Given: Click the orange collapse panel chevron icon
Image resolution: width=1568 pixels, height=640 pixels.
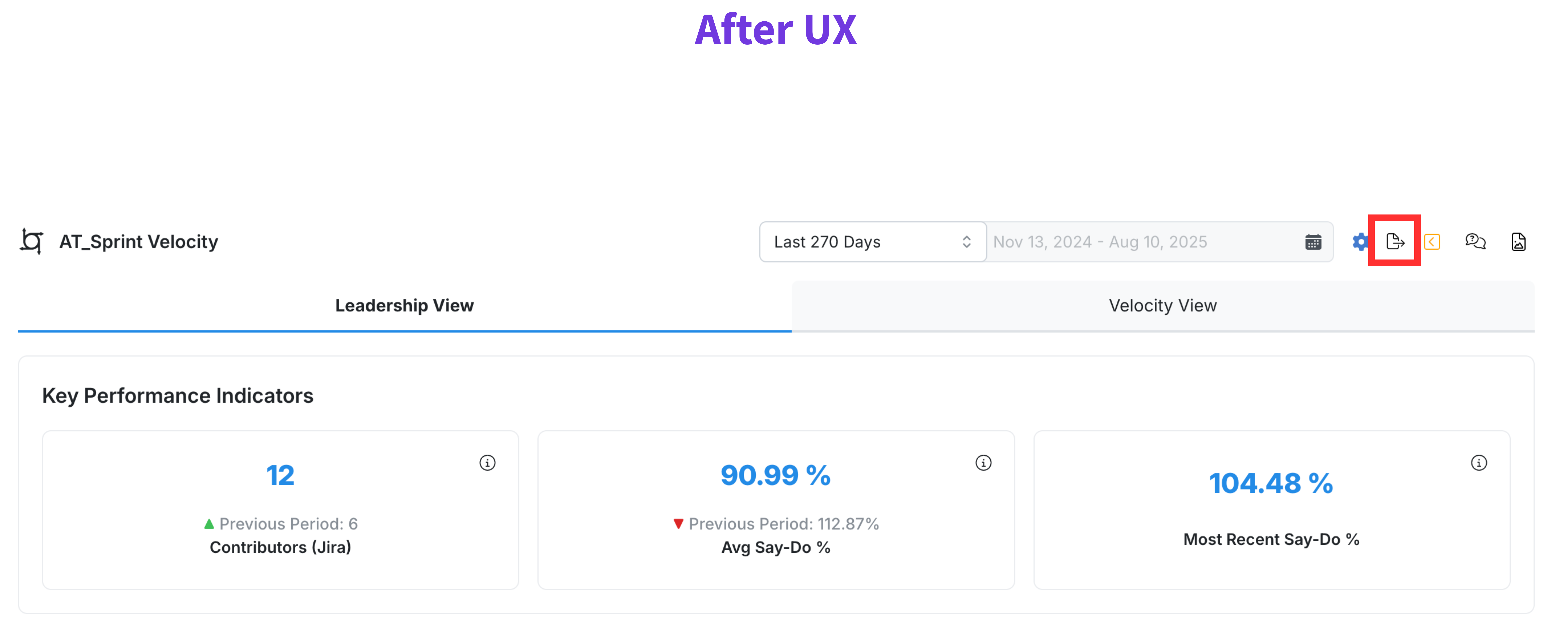Looking at the screenshot, I should pyautogui.click(x=1432, y=242).
